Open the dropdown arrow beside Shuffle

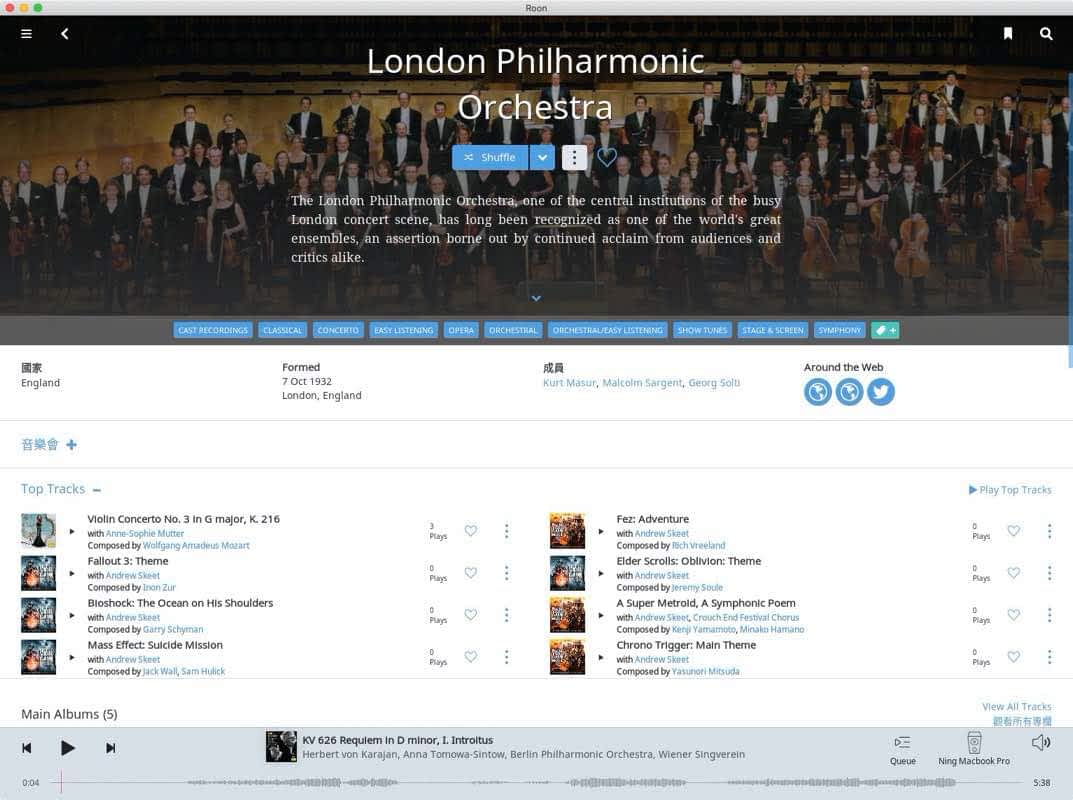tap(542, 157)
